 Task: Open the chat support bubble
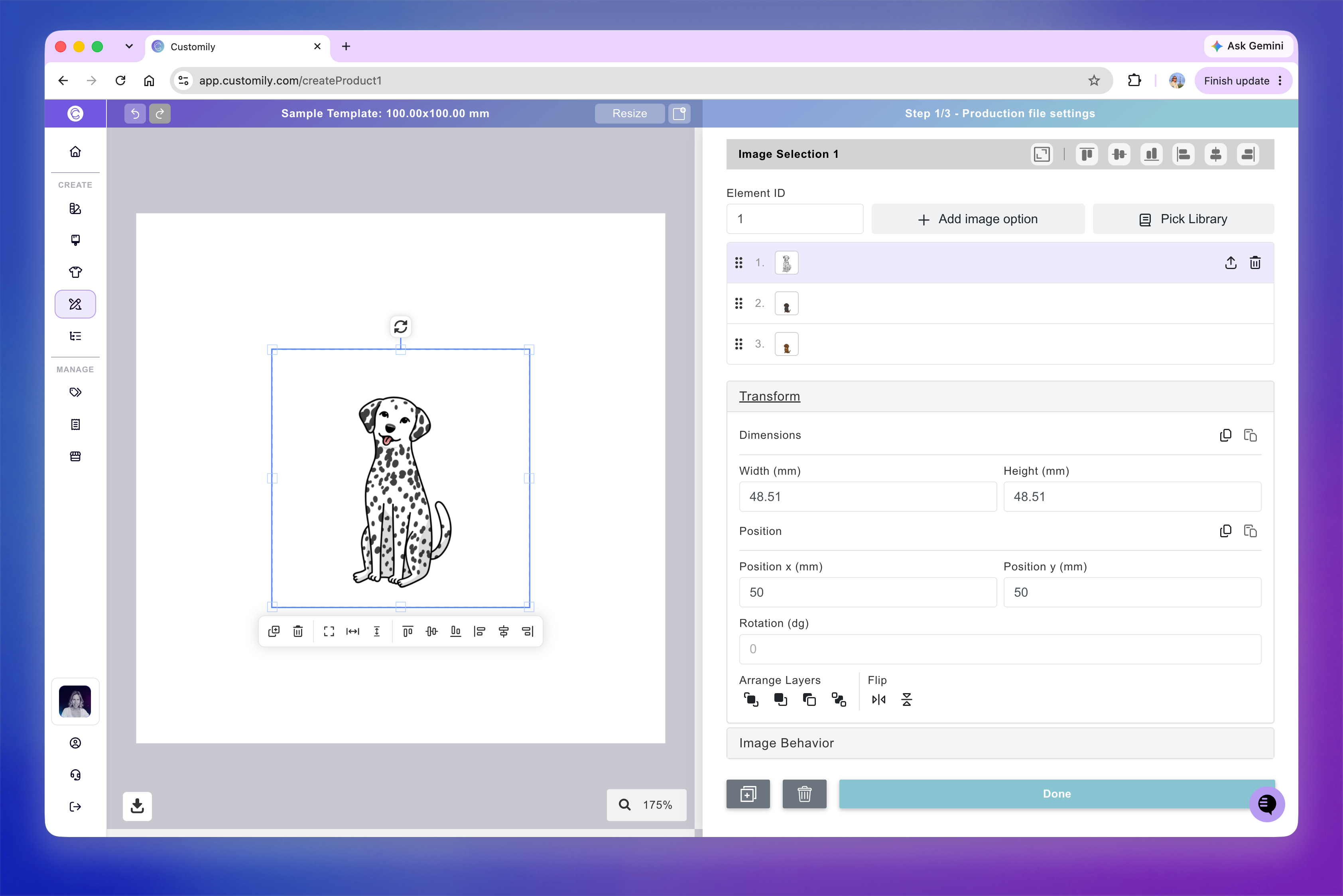[1267, 804]
